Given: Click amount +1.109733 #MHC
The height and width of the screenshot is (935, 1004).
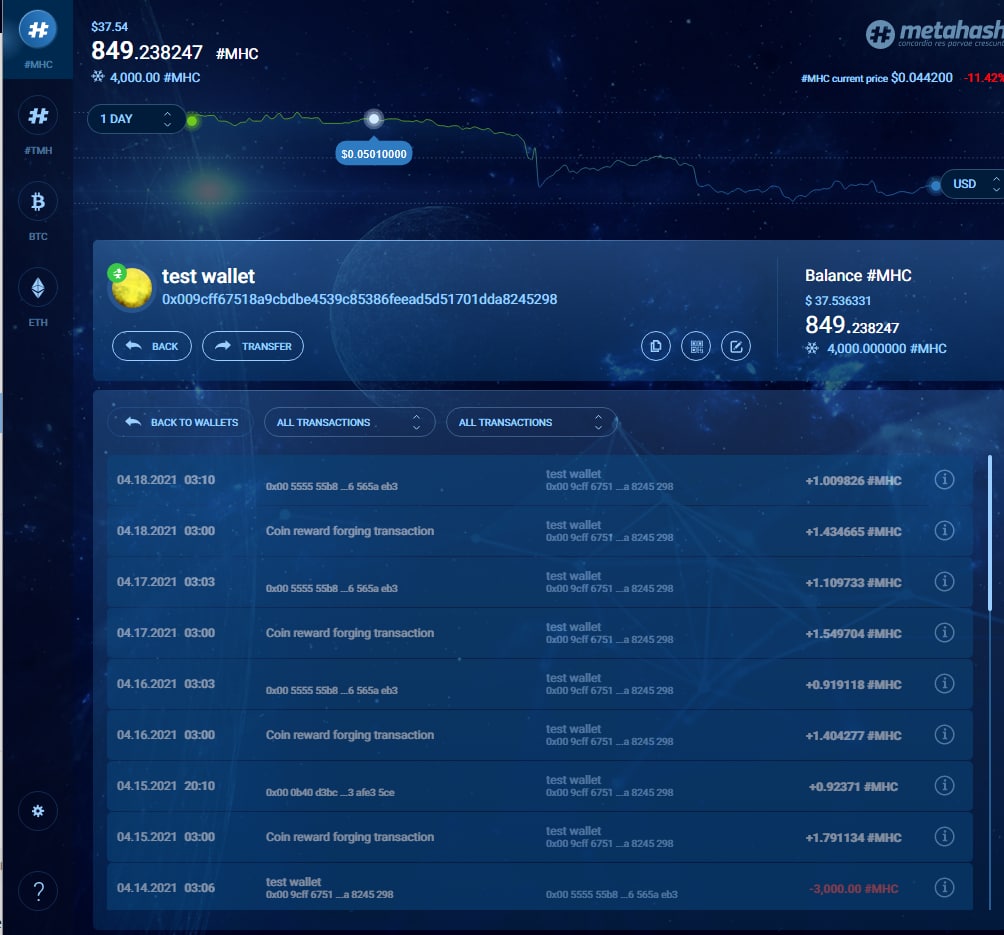Looking at the screenshot, I should 853,583.
